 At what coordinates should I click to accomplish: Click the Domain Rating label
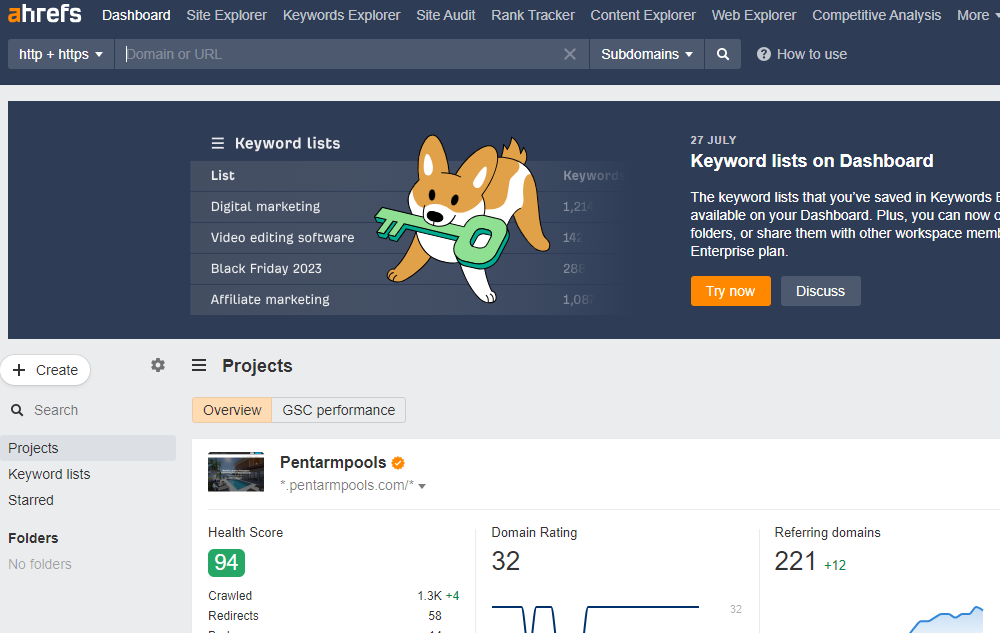[x=534, y=532]
